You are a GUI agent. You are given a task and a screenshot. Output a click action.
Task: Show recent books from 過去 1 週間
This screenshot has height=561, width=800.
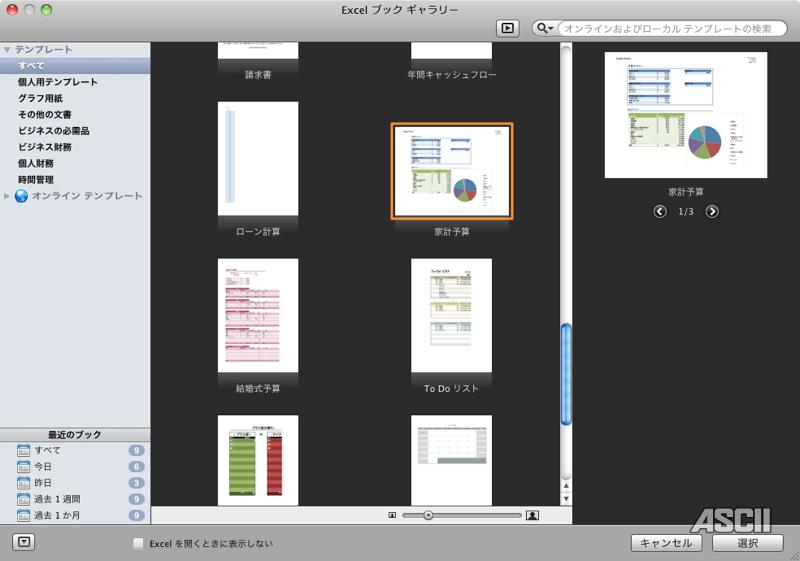point(75,499)
